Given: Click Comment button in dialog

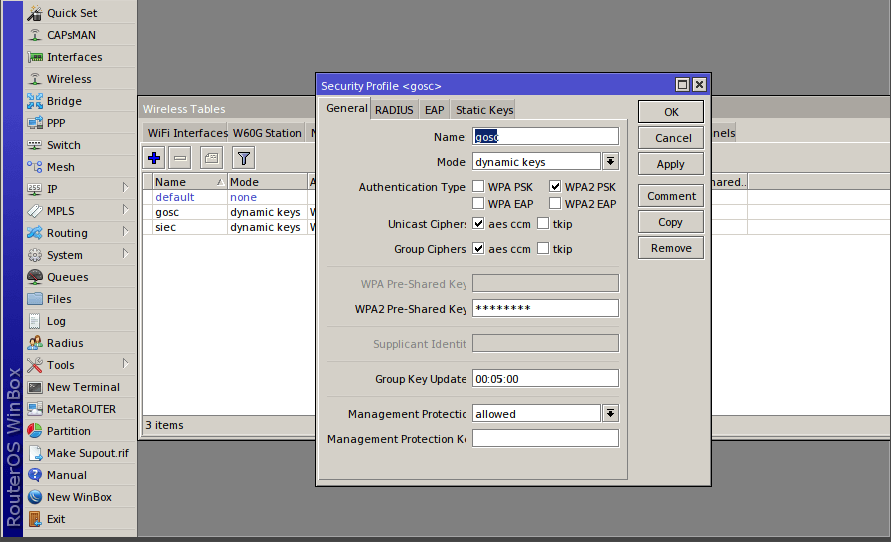Looking at the screenshot, I should click(x=671, y=196).
